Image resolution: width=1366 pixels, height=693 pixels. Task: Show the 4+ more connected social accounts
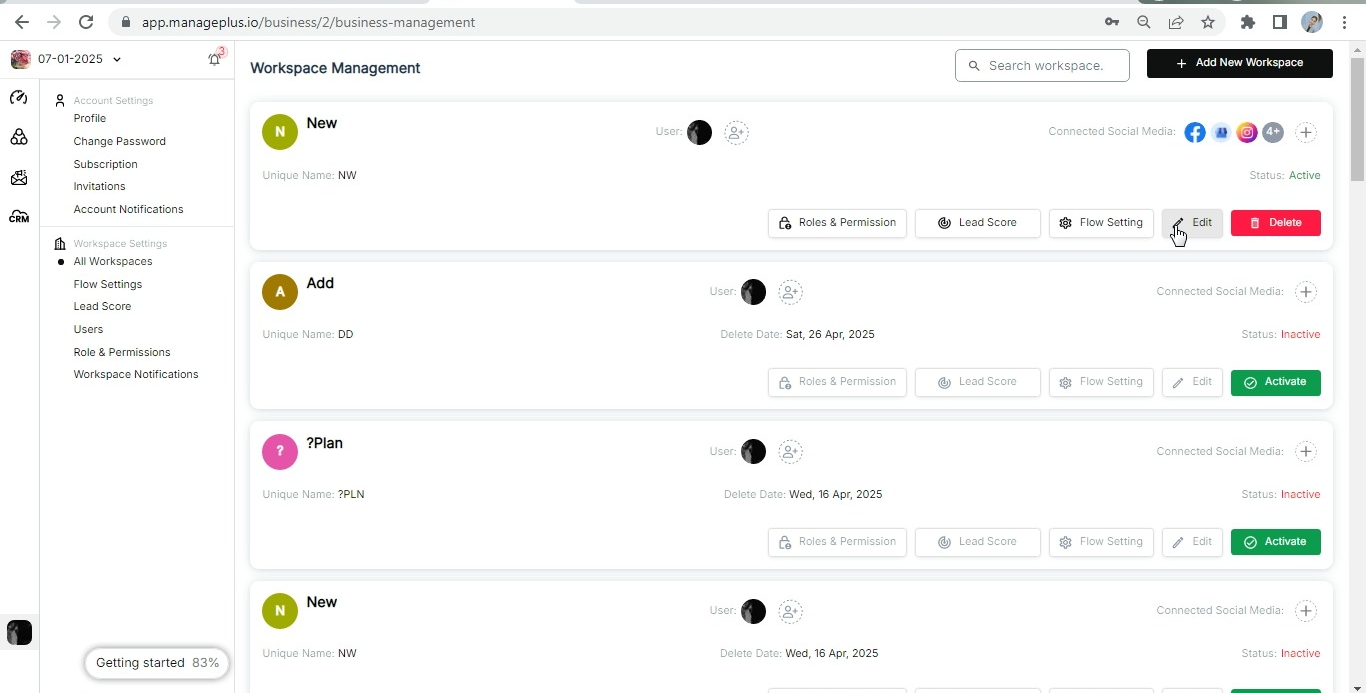(x=1273, y=131)
